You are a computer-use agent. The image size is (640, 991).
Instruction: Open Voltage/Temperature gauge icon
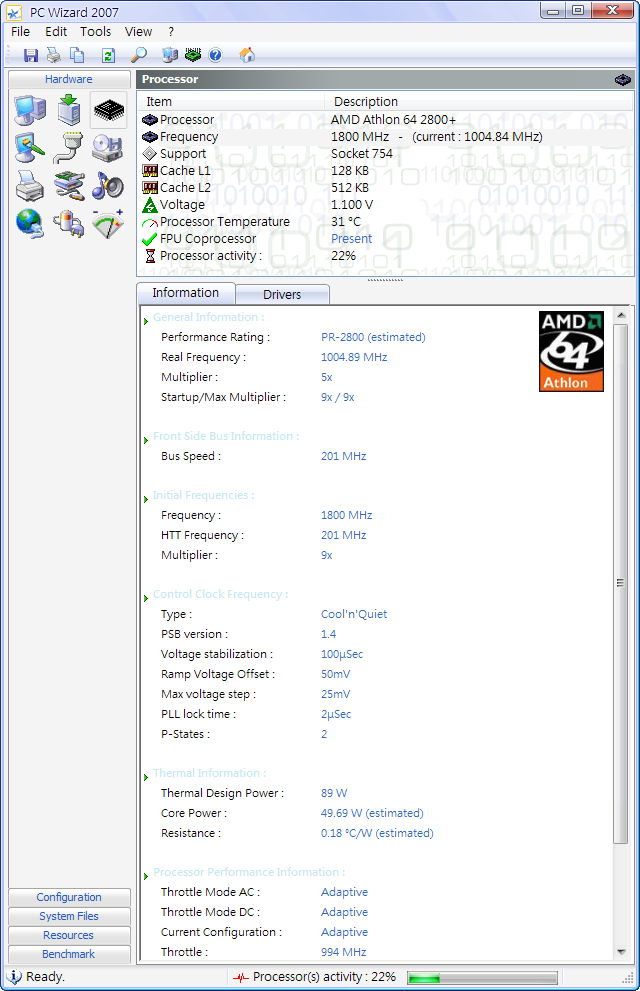pos(107,224)
